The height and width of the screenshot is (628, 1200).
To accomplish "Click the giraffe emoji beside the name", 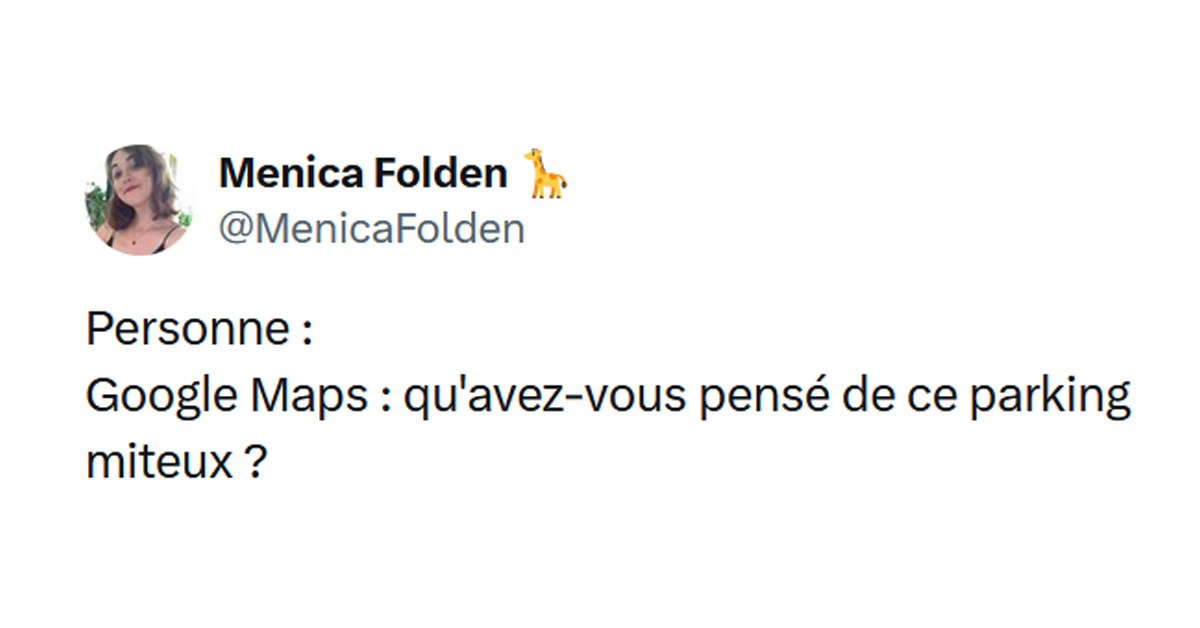I will pos(547,172).
